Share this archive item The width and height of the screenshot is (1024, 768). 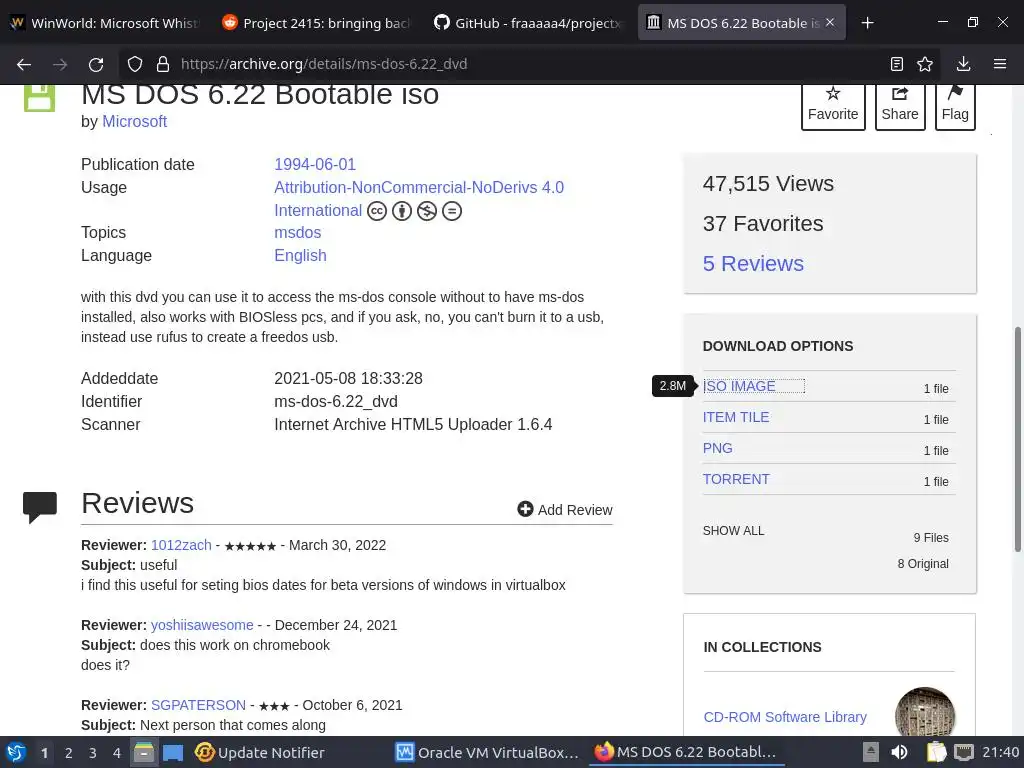pos(900,106)
